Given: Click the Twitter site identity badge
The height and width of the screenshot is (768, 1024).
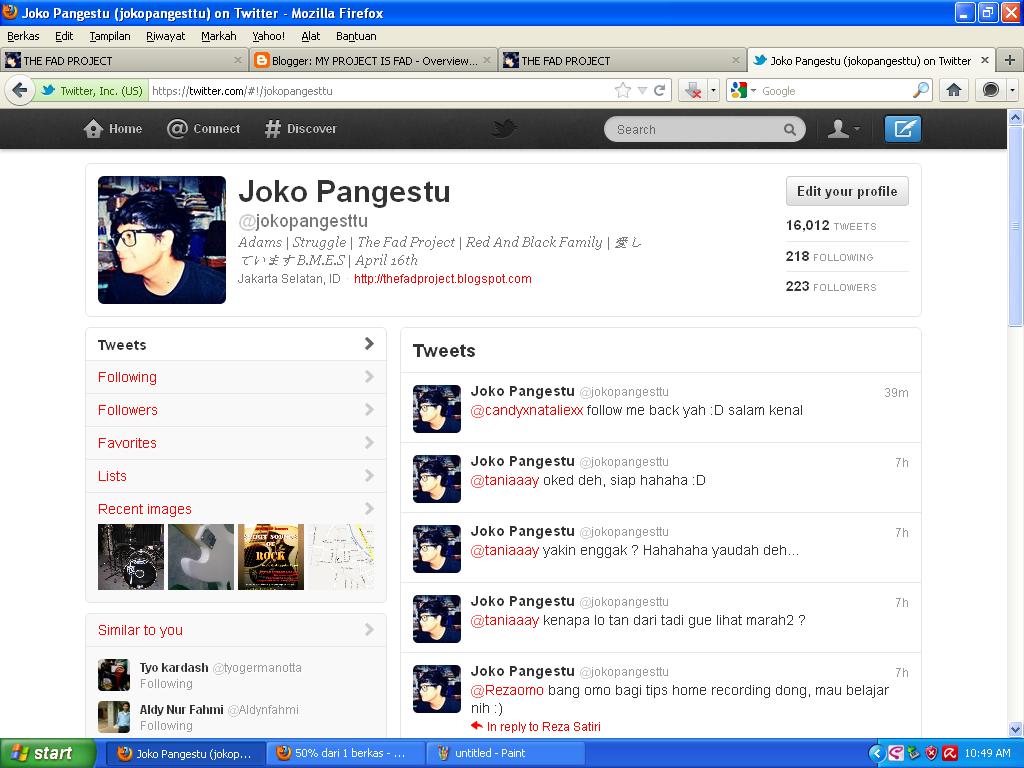Looking at the screenshot, I should tap(90, 91).
